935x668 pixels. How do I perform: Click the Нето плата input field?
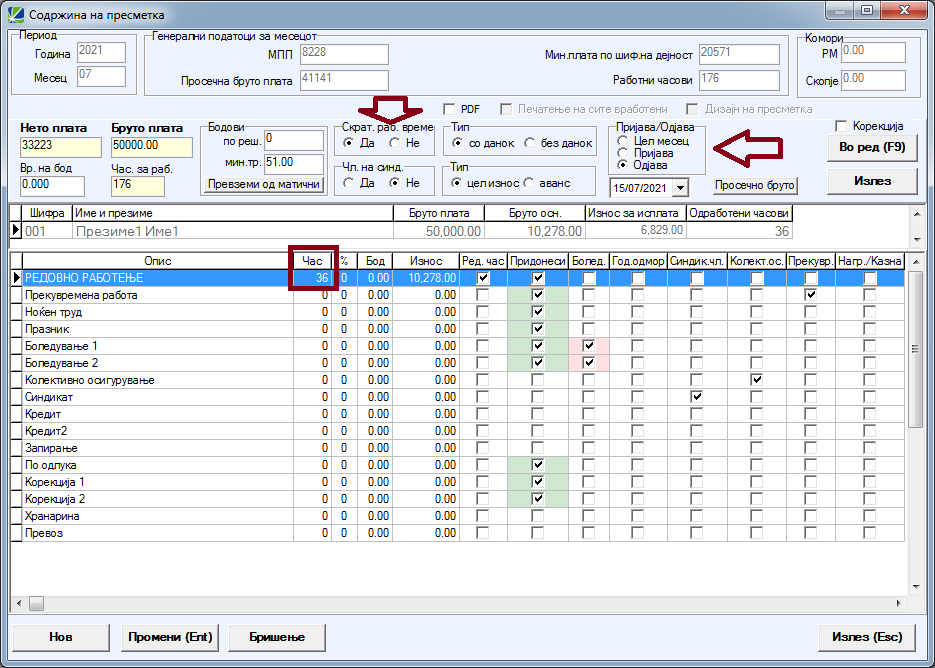61,147
